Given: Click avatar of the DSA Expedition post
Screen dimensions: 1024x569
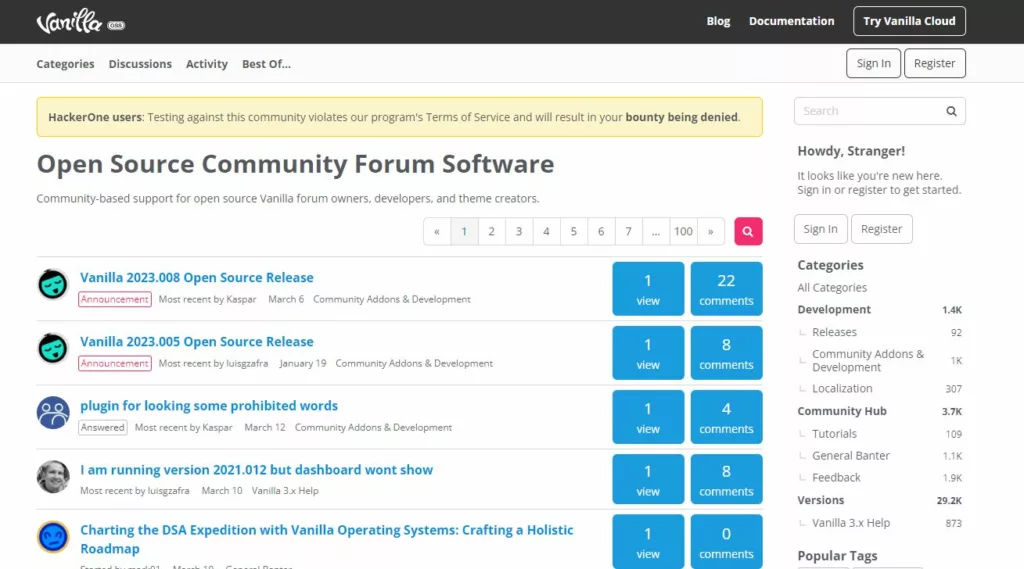Looking at the screenshot, I should pyautogui.click(x=53, y=537).
